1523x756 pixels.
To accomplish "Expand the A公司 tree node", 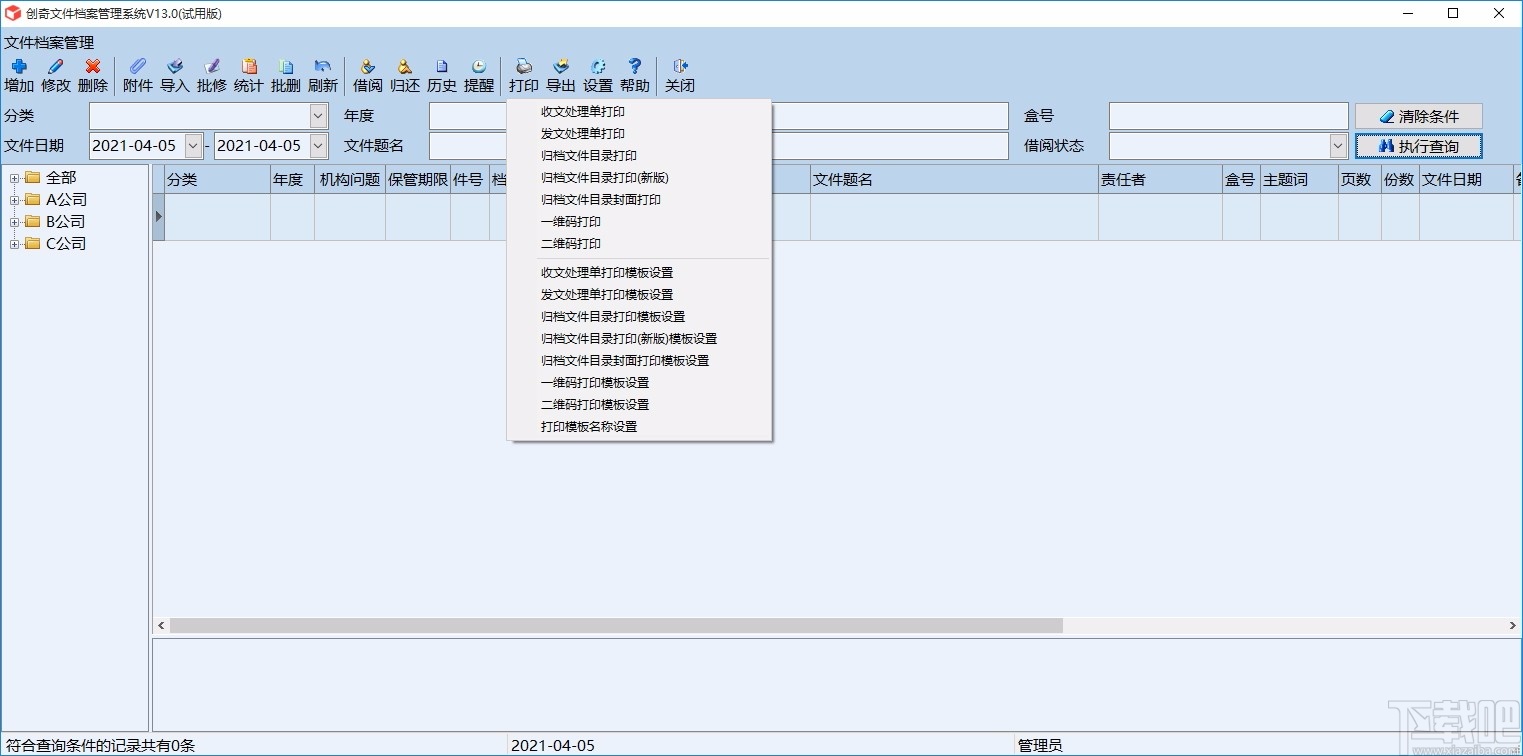I will pyautogui.click(x=15, y=200).
